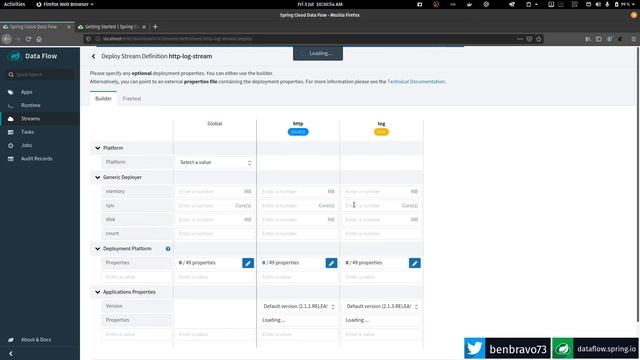640x360 pixels.
Task: Click http cpu number field
Action: (x=298, y=206)
